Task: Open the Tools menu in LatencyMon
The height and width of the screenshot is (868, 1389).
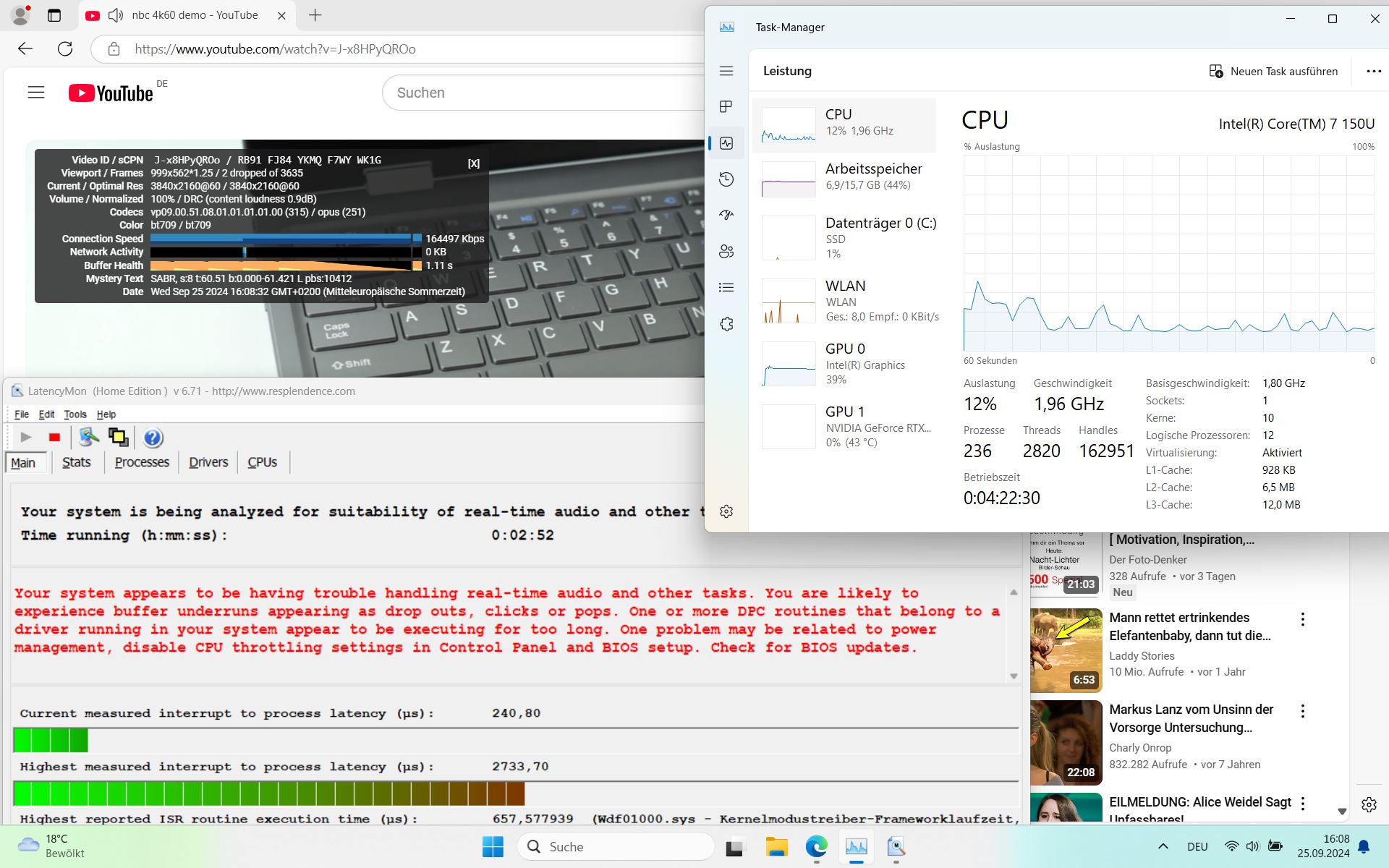Action: [75, 414]
